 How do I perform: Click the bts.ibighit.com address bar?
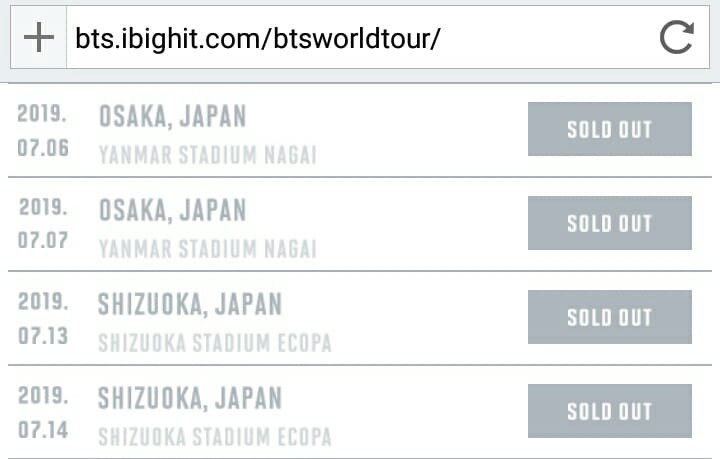click(x=360, y=38)
